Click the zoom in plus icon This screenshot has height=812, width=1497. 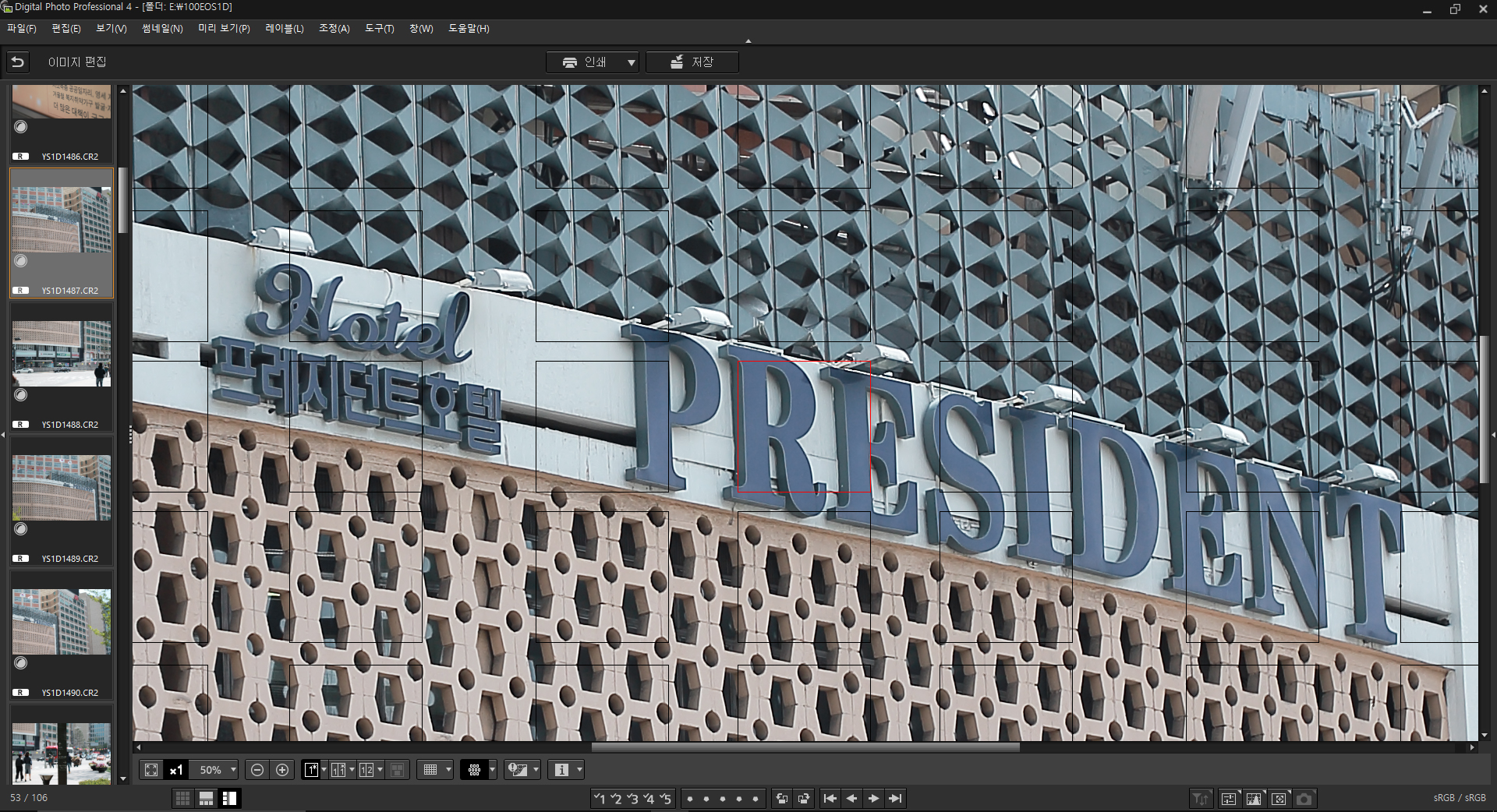pos(282,770)
